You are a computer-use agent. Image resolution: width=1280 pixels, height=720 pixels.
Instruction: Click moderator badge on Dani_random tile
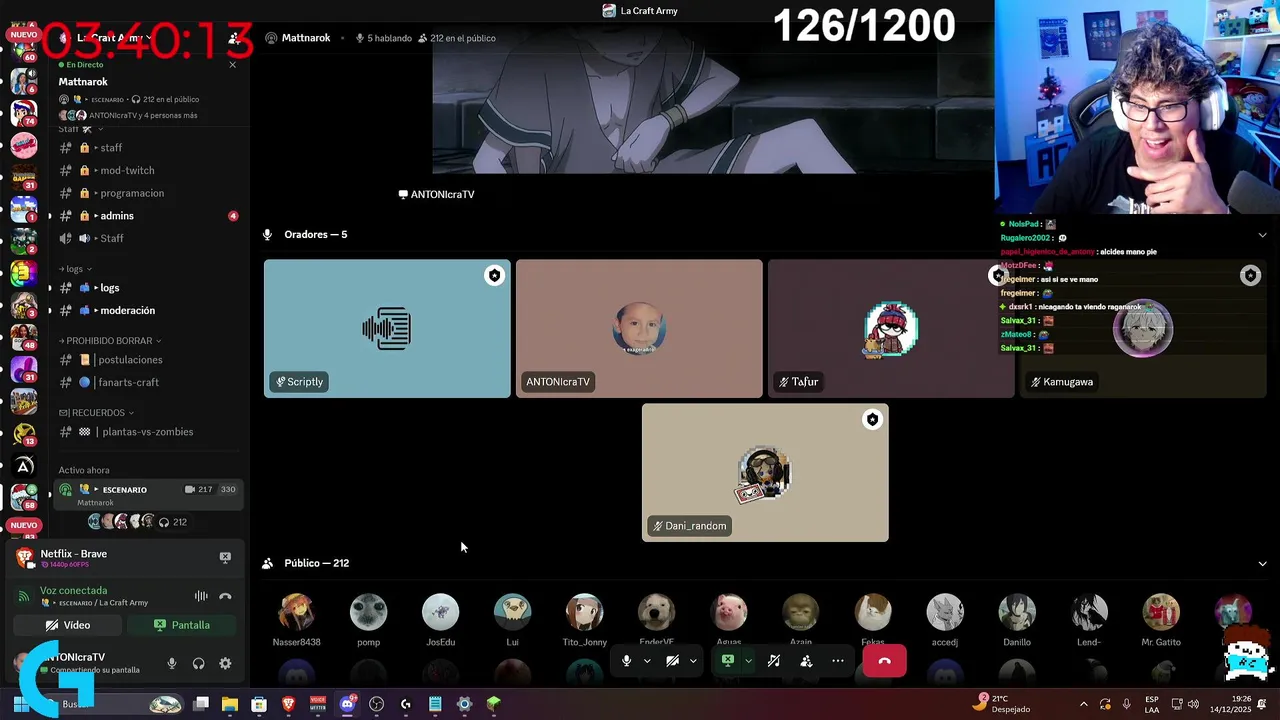pyautogui.click(x=872, y=420)
